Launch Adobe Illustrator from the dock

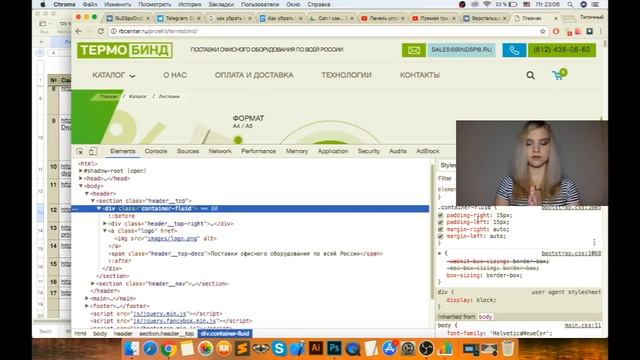coord(316,348)
